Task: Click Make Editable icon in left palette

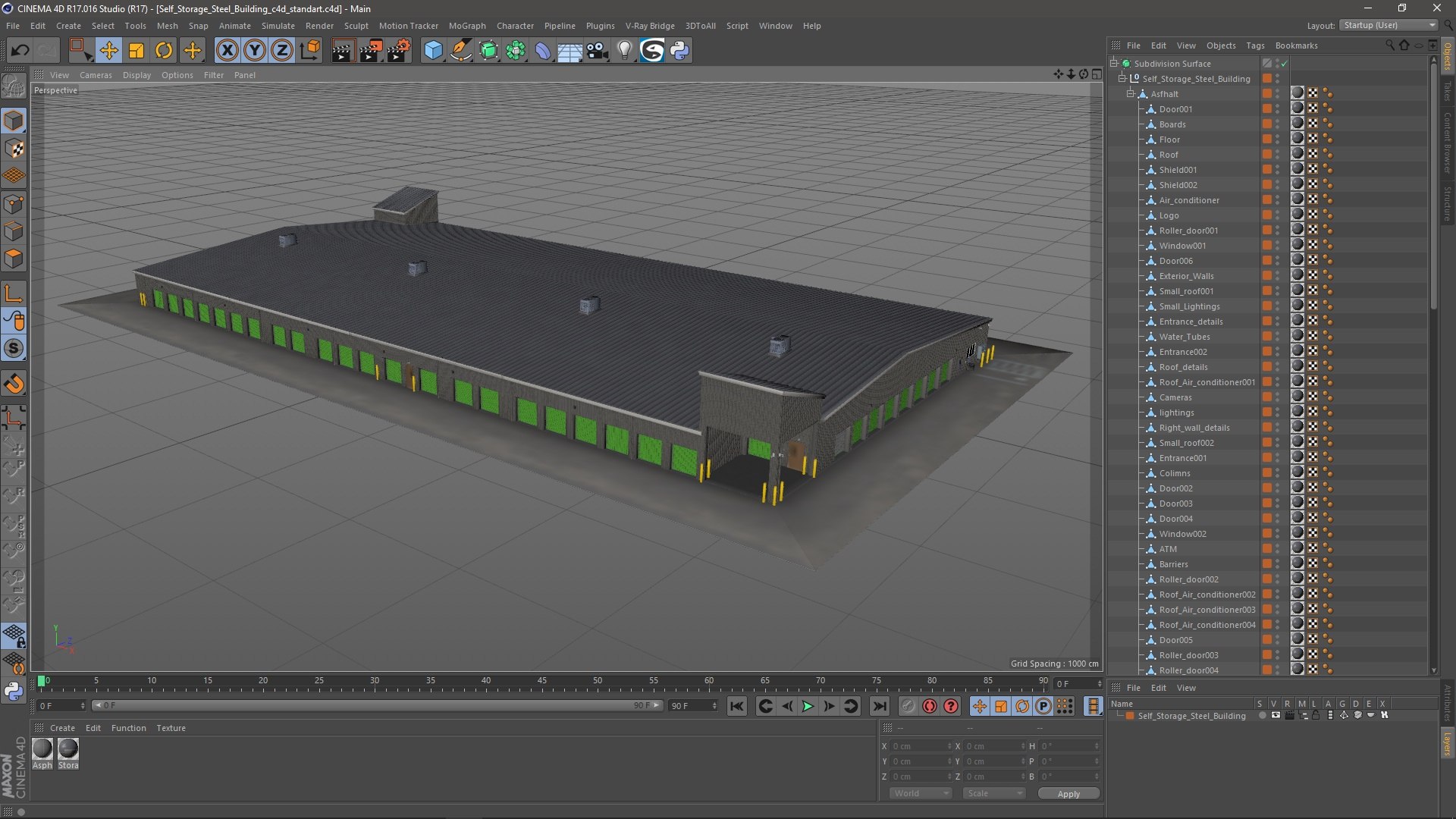Action: pyautogui.click(x=14, y=86)
